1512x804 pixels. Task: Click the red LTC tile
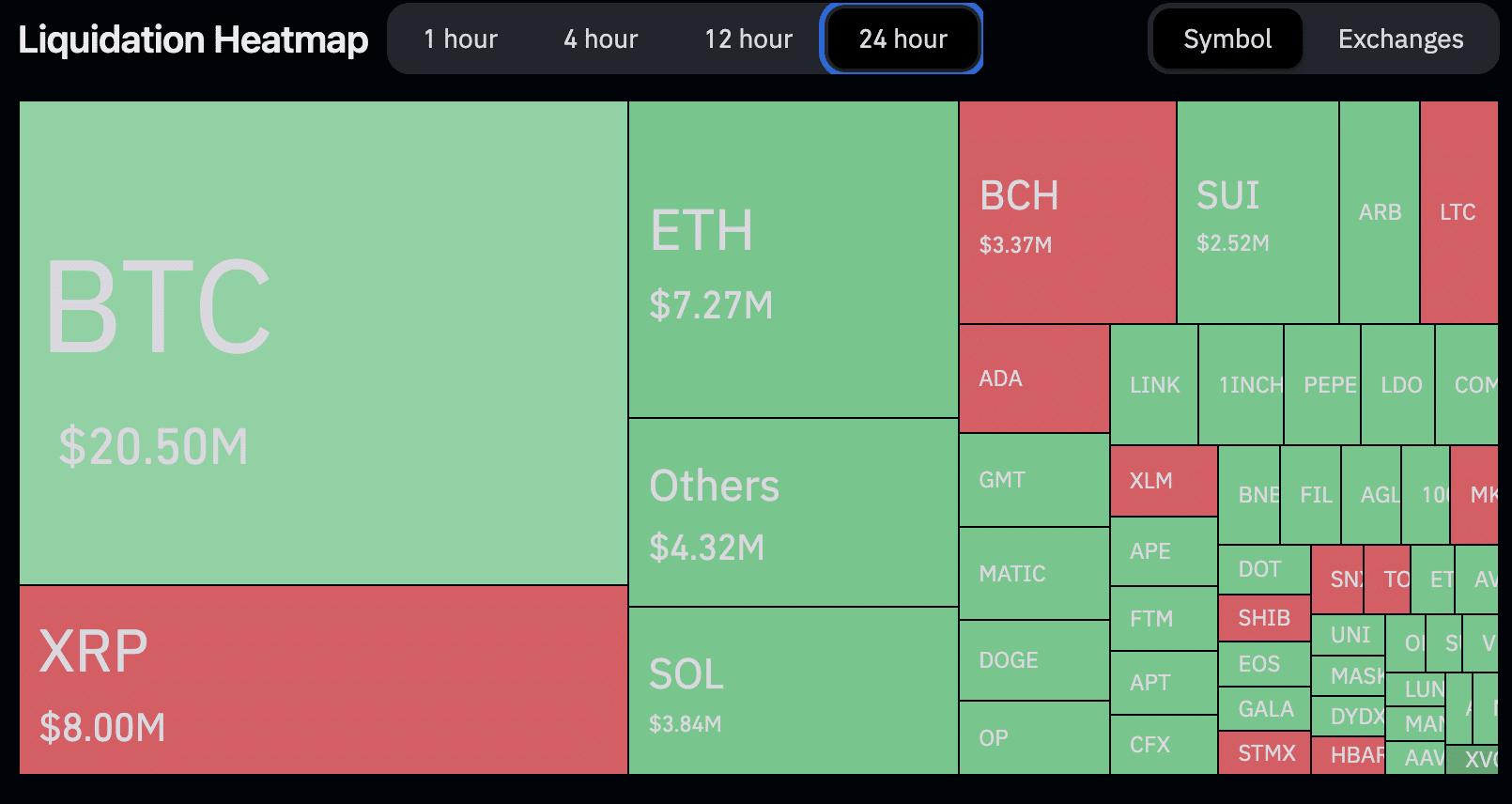click(x=1458, y=212)
